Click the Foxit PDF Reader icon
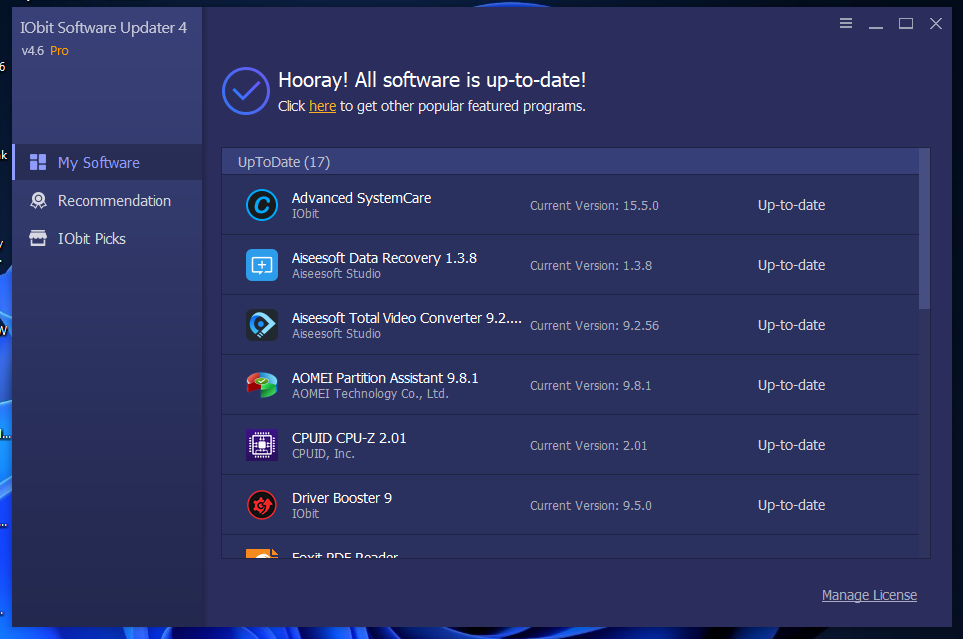 tap(262, 553)
